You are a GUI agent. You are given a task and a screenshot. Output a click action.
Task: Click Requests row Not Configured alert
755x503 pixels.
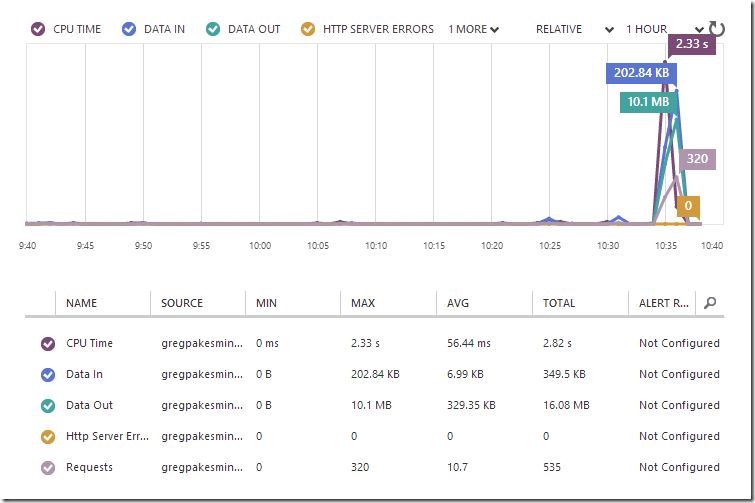679,467
